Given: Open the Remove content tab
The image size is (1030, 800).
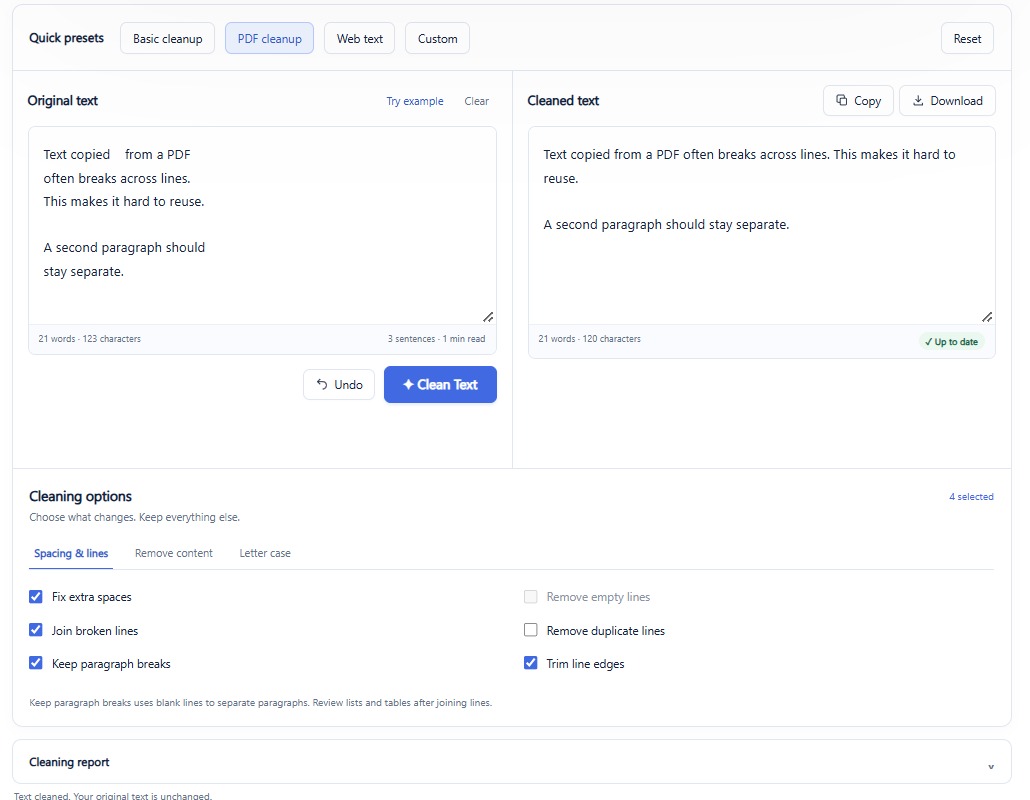Looking at the screenshot, I should pos(173,553).
